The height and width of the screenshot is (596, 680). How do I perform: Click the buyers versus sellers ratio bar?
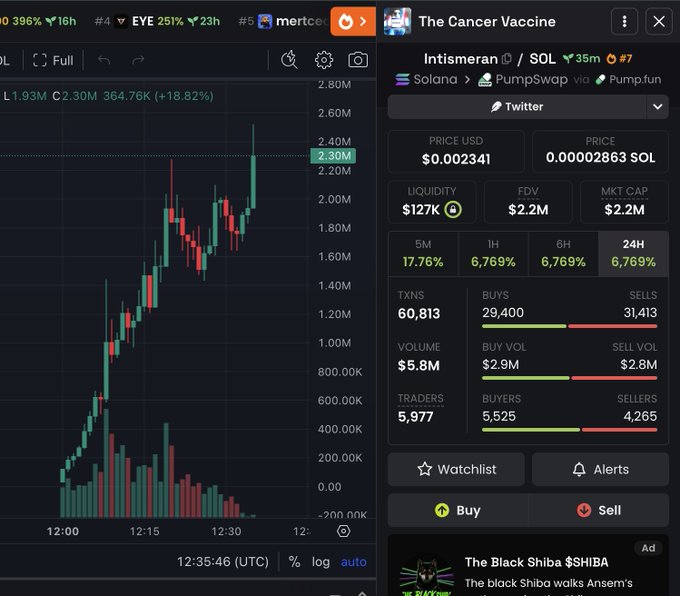569,430
